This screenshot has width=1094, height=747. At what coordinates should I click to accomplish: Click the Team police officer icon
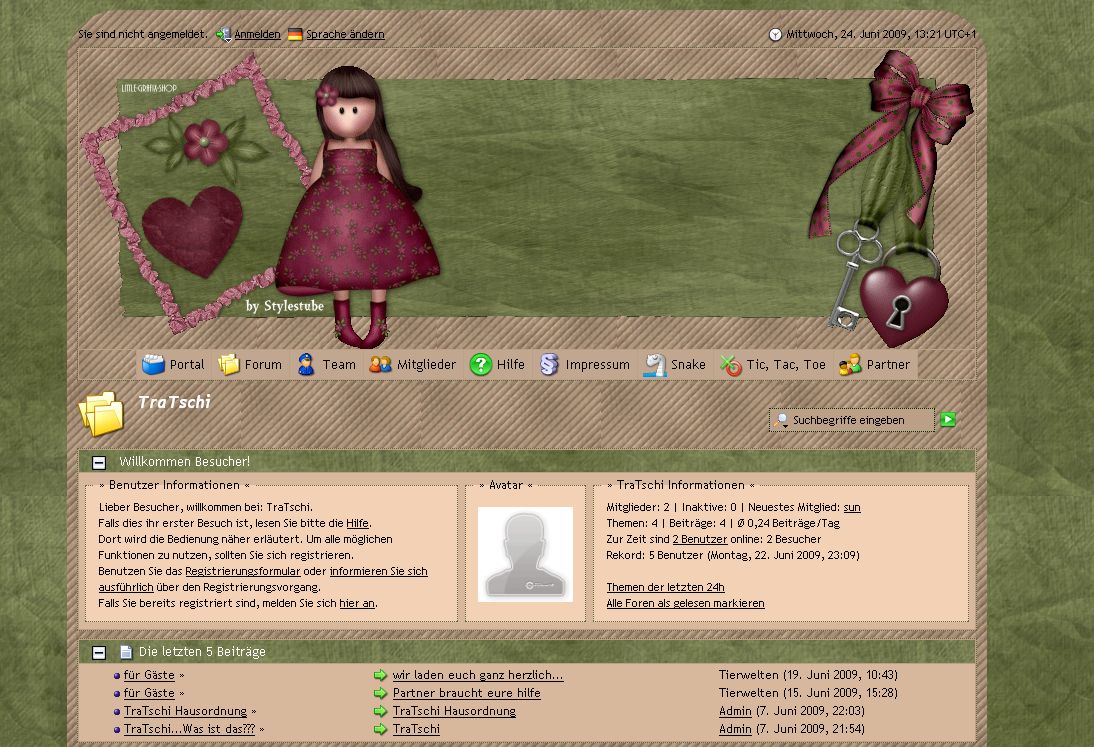(x=306, y=365)
